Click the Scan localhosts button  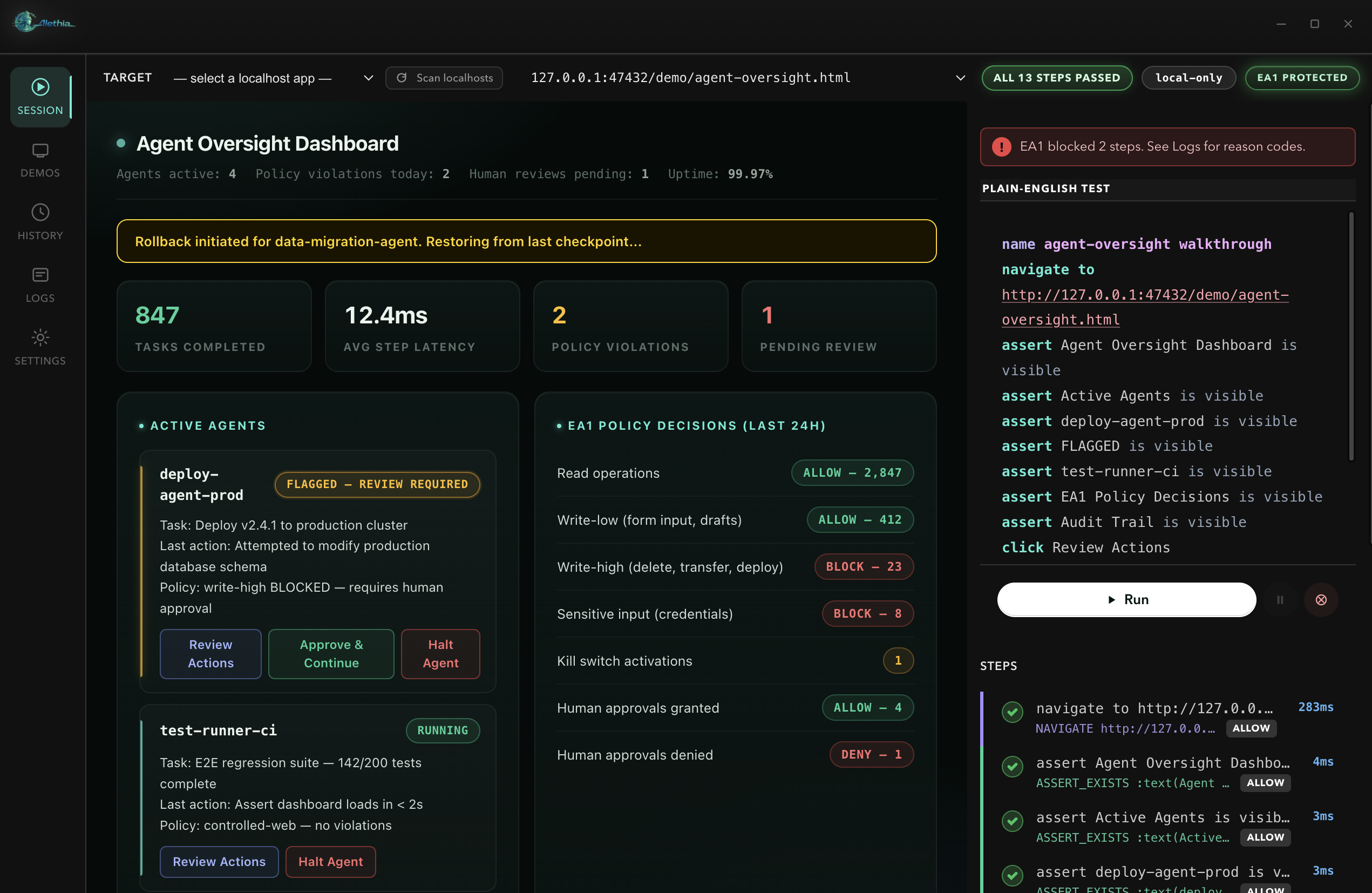444,78
